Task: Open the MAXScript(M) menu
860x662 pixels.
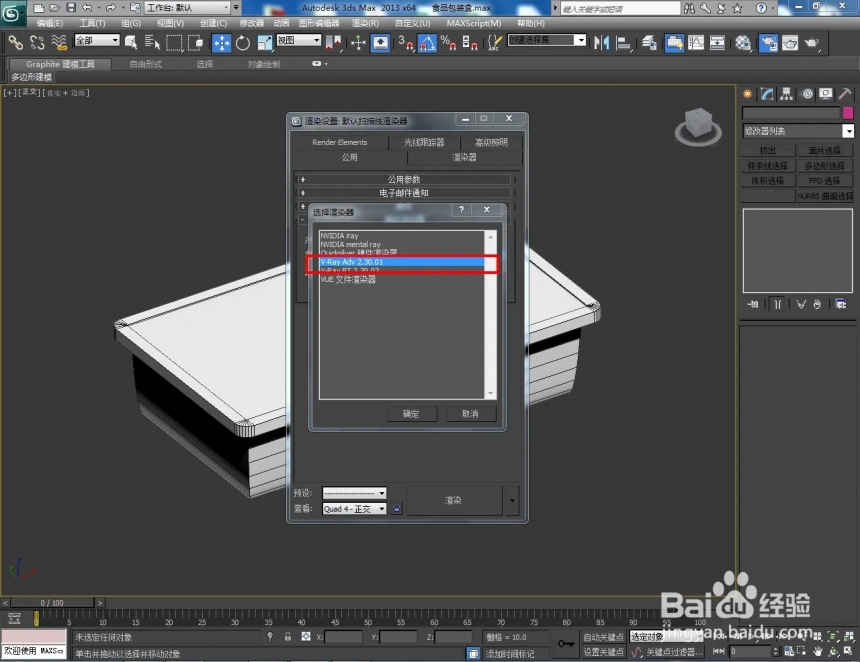Action: 473,23
